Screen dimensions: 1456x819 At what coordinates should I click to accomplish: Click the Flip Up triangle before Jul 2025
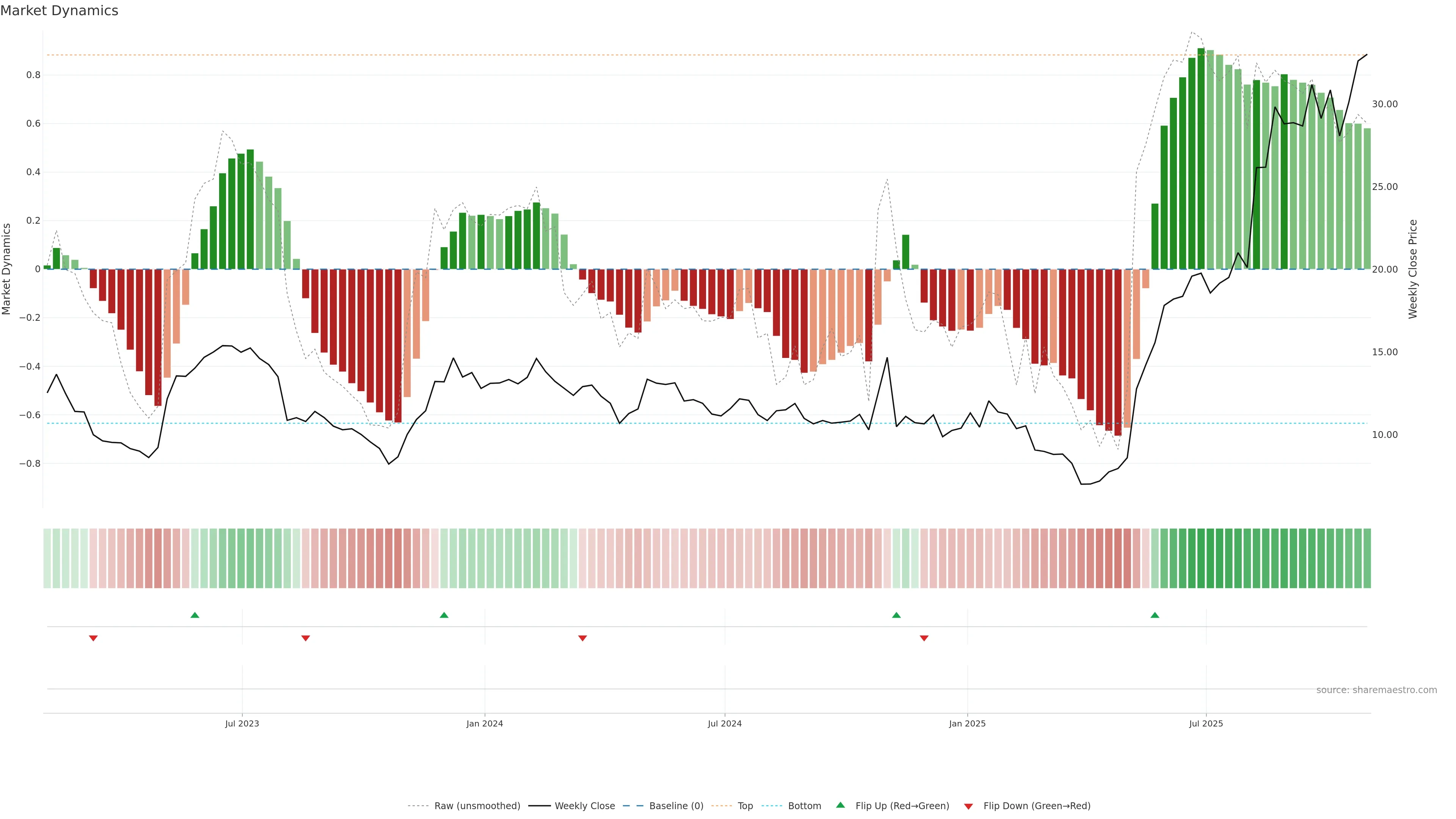(x=1155, y=615)
